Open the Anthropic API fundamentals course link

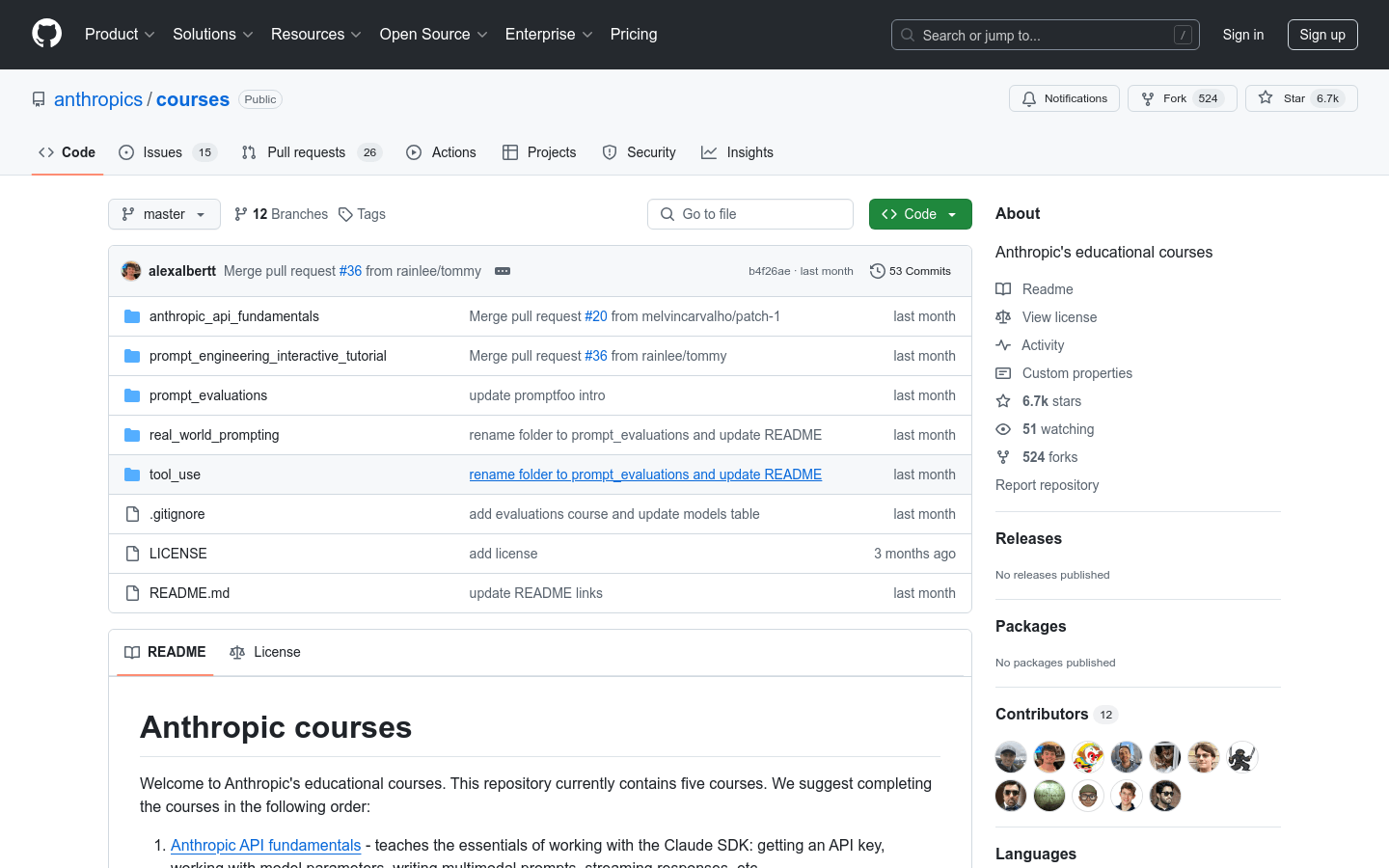coord(265,845)
